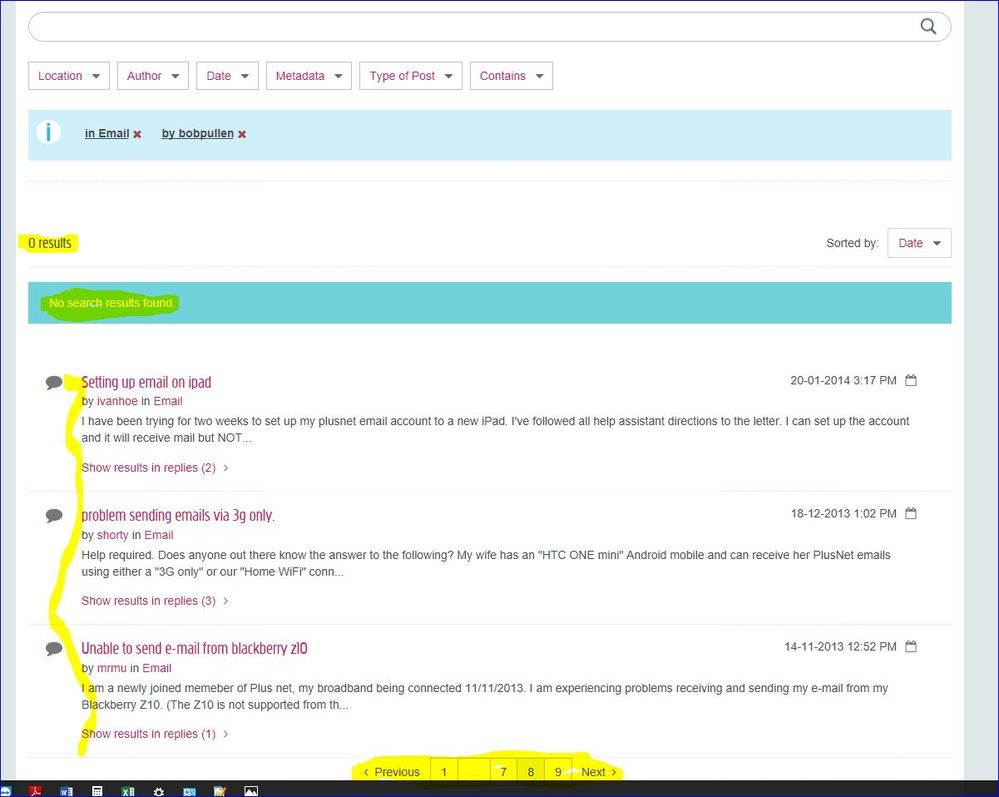The image size is (999, 797).
Task: Click the speech bubble icon beside 'Setting up email on ipad'
Action: 54,382
